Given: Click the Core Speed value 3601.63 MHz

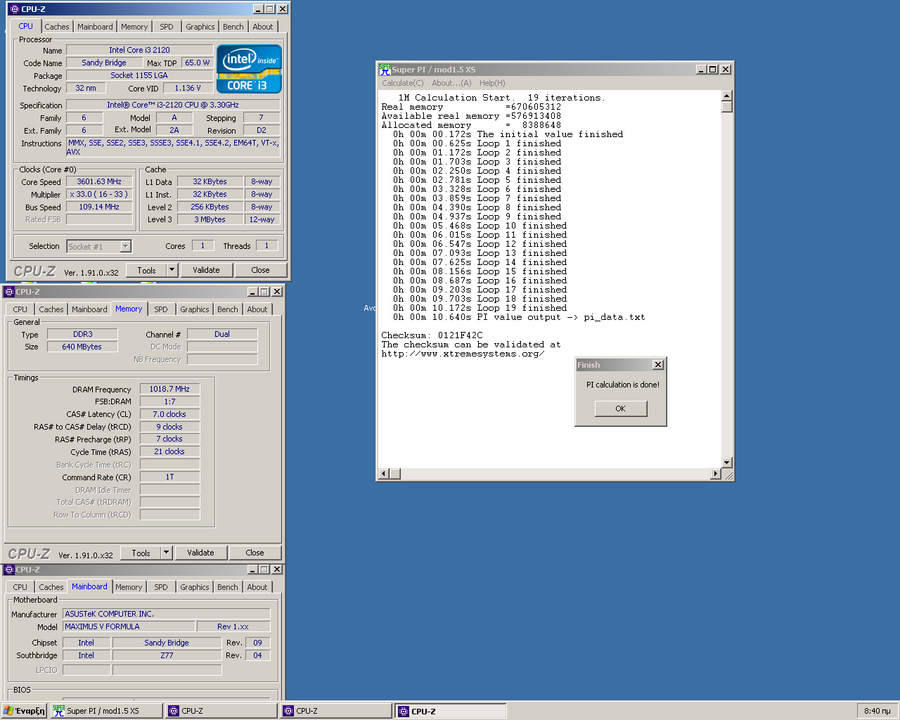Looking at the screenshot, I should (99, 181).
